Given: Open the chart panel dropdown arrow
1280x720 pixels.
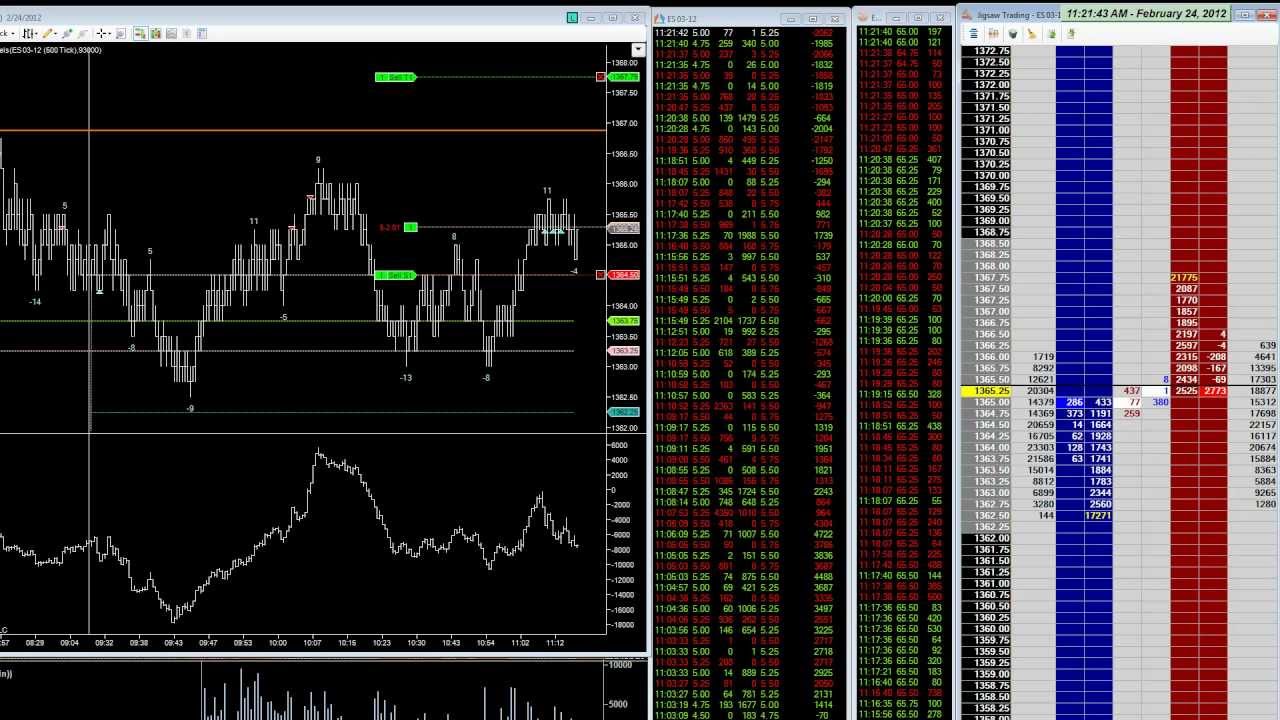Looking at the screenshot, I should tap(638, 50).
